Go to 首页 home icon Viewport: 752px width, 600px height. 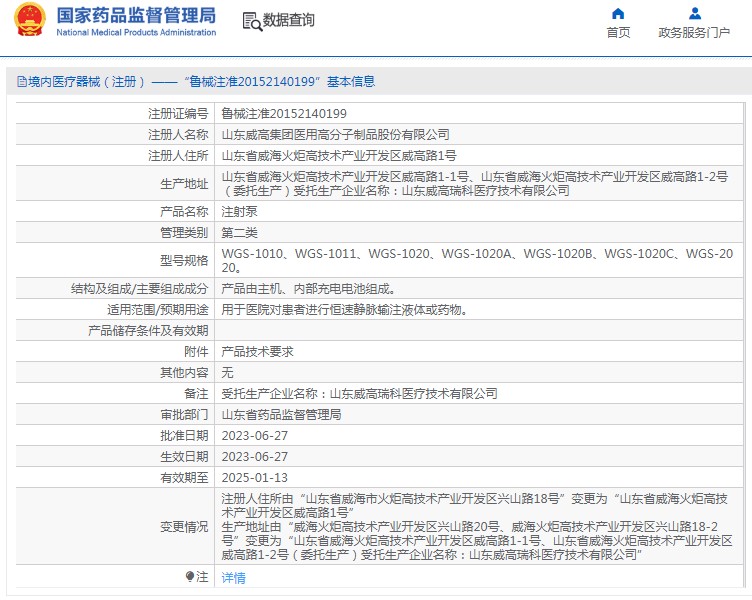(x=618, y=13)
